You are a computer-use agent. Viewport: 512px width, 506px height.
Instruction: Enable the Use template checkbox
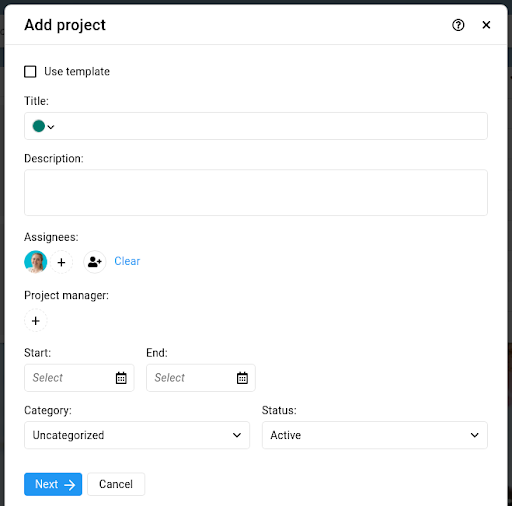click(30, 71)
